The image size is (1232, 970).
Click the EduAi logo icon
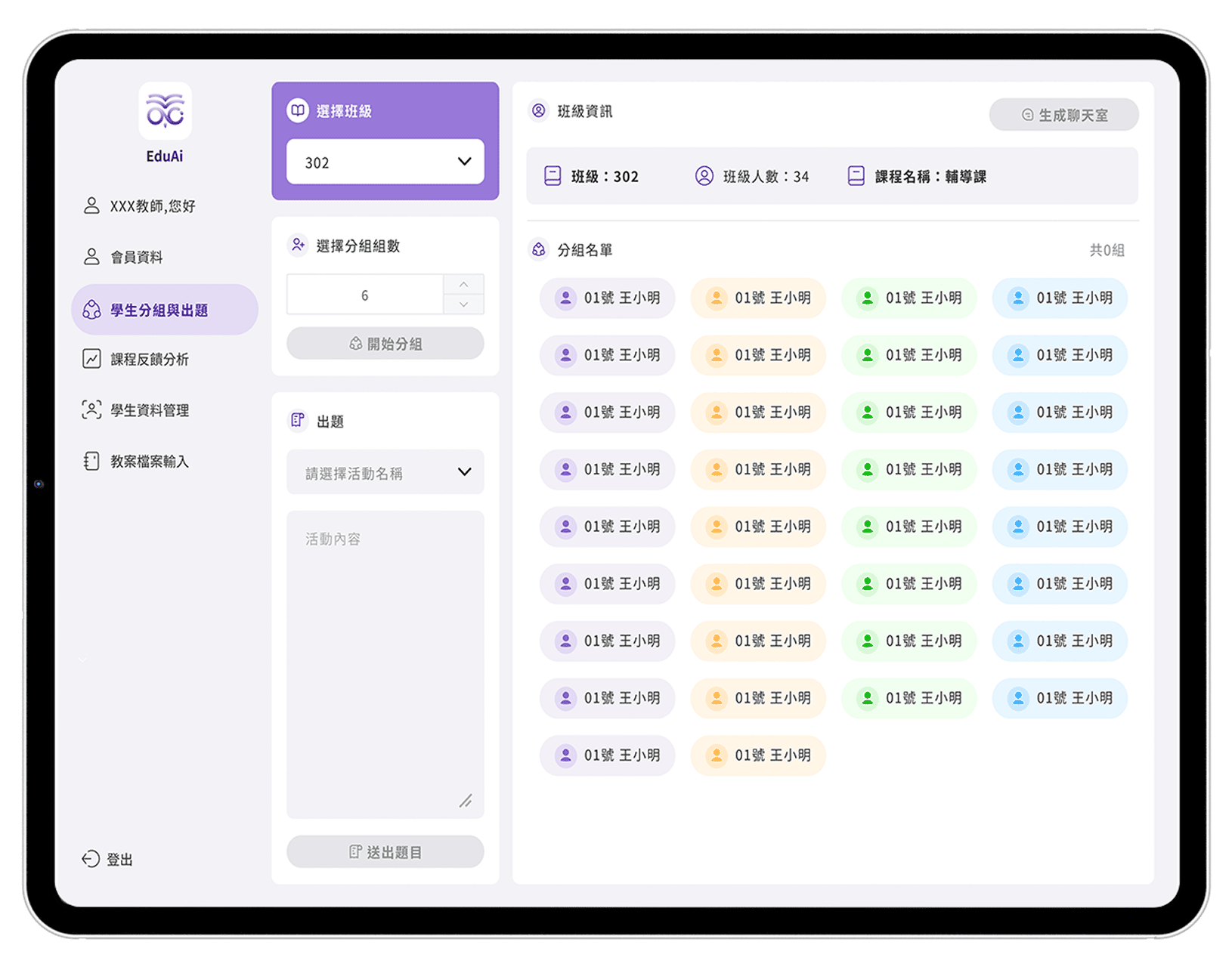click(x=165, y=111)
